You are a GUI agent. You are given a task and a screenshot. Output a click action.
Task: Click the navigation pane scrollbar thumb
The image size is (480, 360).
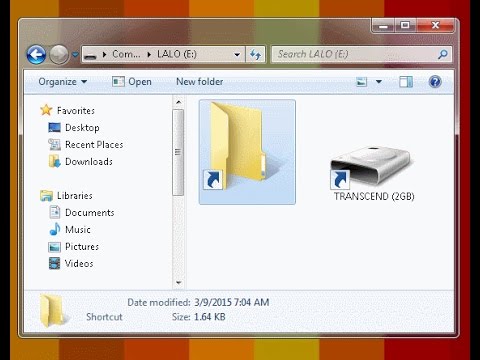[178, 152]
